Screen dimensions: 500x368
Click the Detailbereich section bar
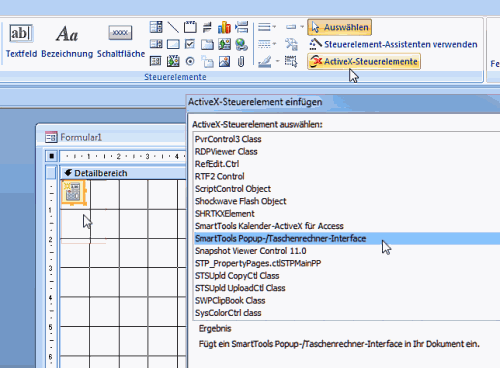pyautogui.click(x=123, y=173)
